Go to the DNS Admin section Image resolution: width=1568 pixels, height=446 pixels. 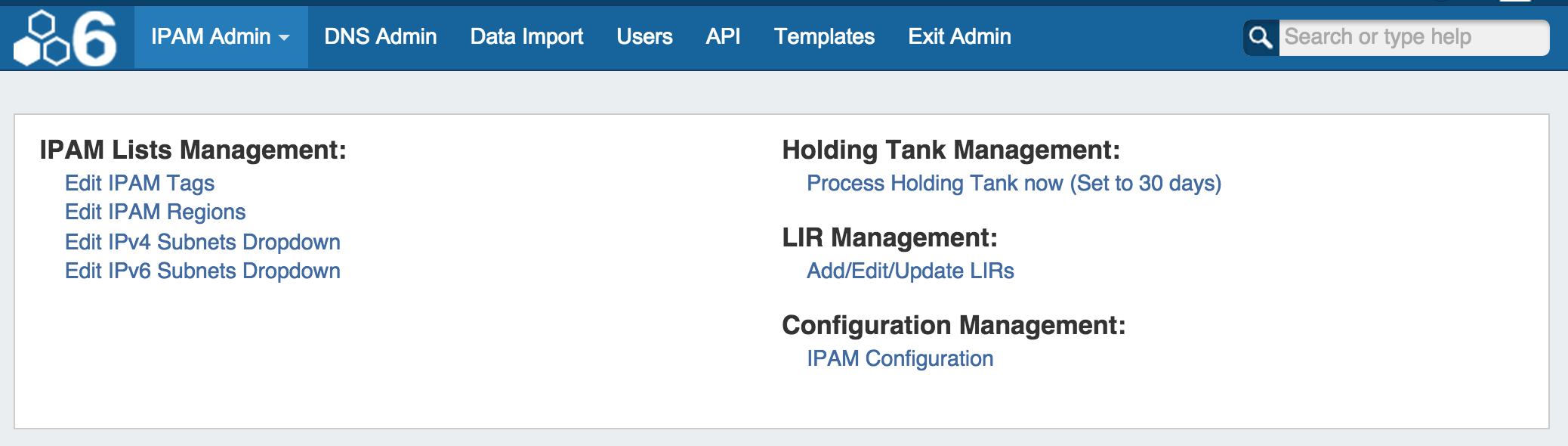(381, 37)
